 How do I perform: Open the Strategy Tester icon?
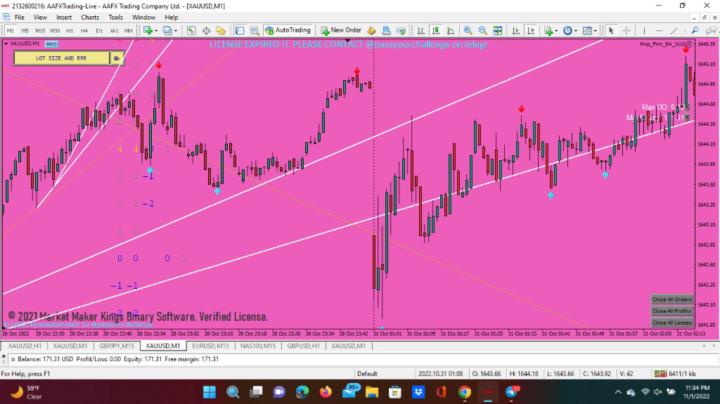click(x=254, y=31)
